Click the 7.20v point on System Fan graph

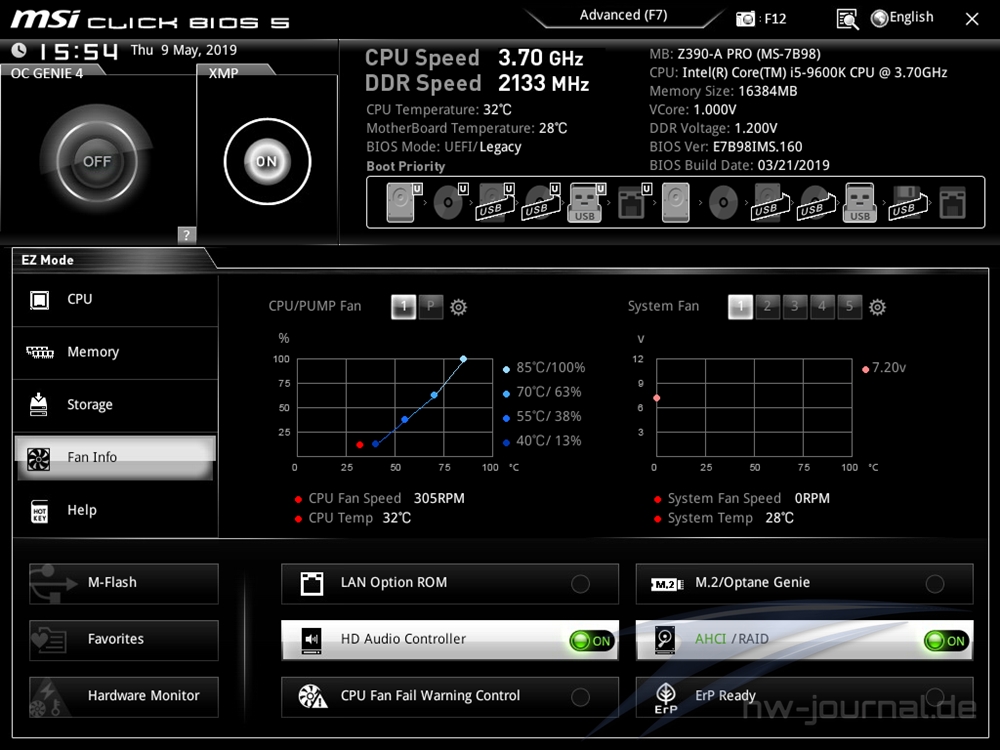(x=657, y=398)
